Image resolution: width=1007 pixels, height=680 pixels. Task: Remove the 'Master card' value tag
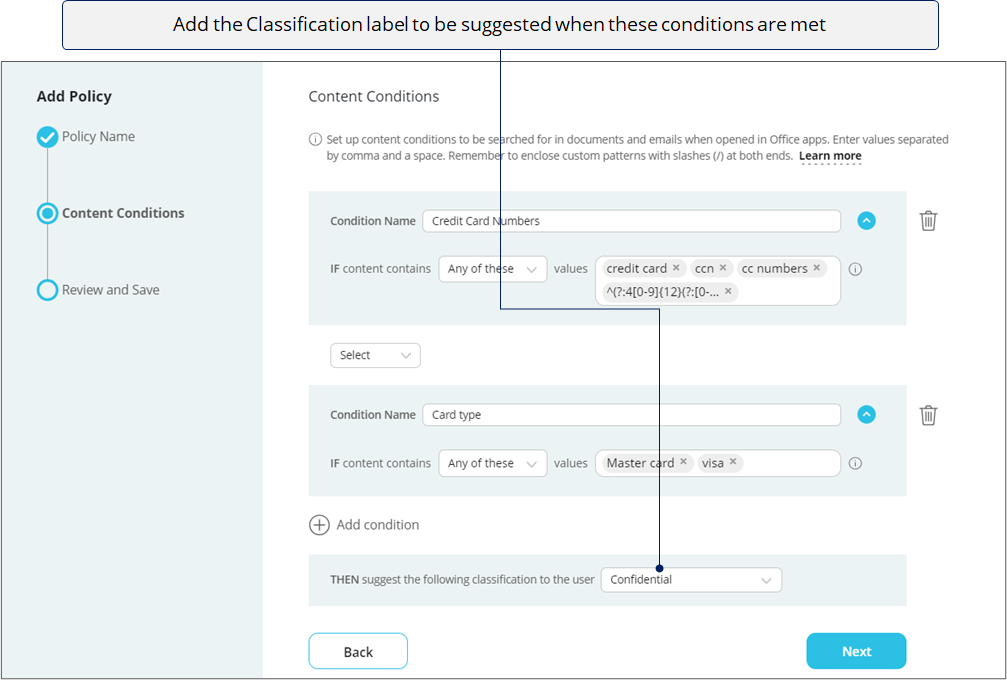coord(683,462)
